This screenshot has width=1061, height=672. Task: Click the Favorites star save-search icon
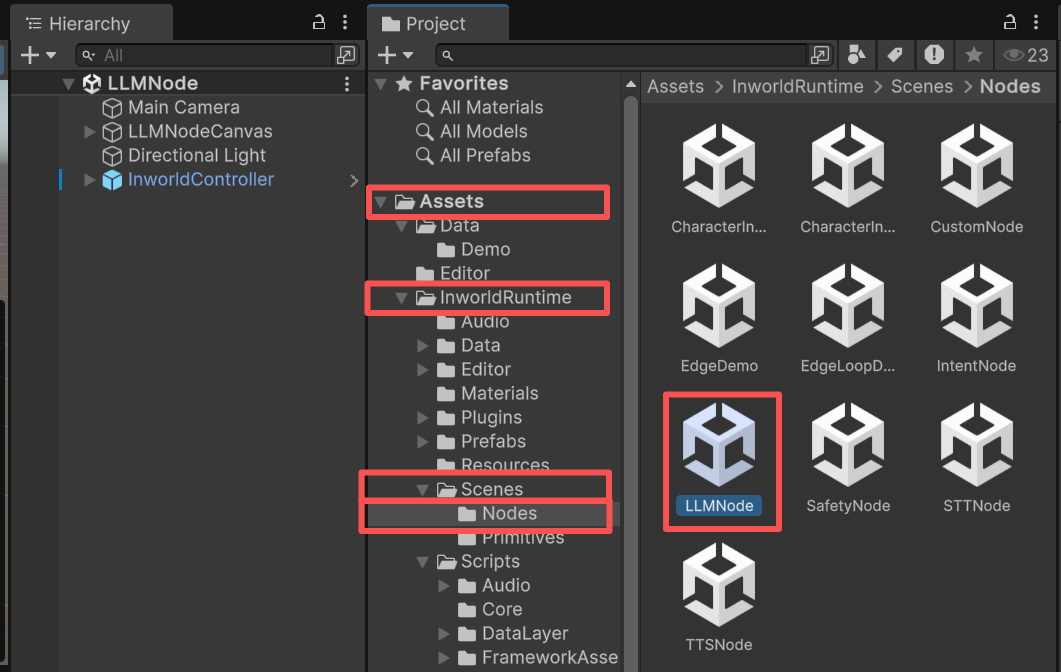(x=974, y=55)
